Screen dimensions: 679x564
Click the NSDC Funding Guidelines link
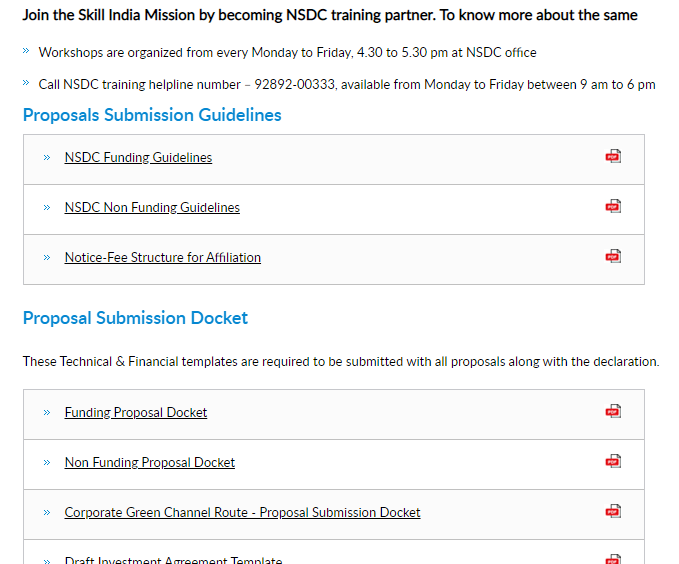point(138,157)
